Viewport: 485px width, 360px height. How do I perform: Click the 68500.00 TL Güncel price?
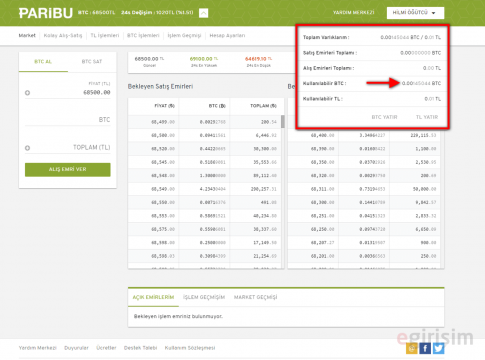click(149, 59)
